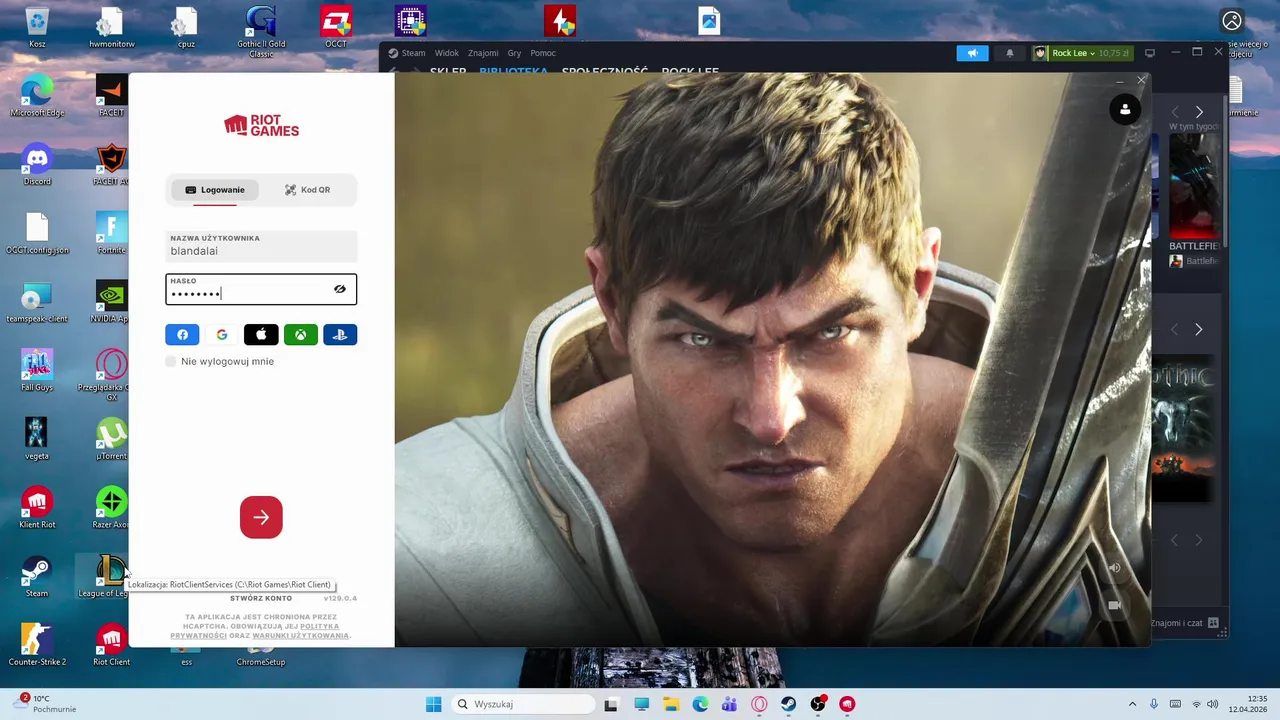Click the red login arrow button
This screenshot has width=1280, height=720.
pos(261,517)
